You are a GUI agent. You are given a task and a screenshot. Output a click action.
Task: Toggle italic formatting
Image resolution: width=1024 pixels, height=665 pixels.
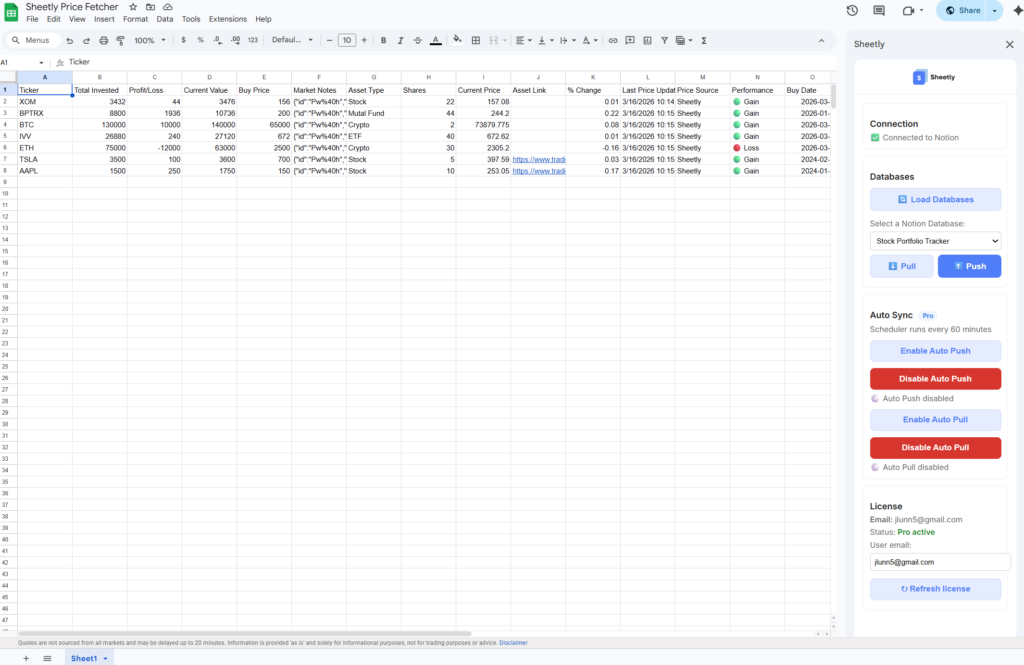400,41
